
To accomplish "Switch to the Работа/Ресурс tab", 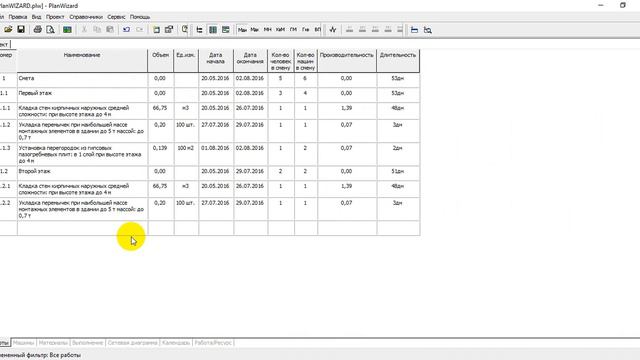I will [213, 343].
